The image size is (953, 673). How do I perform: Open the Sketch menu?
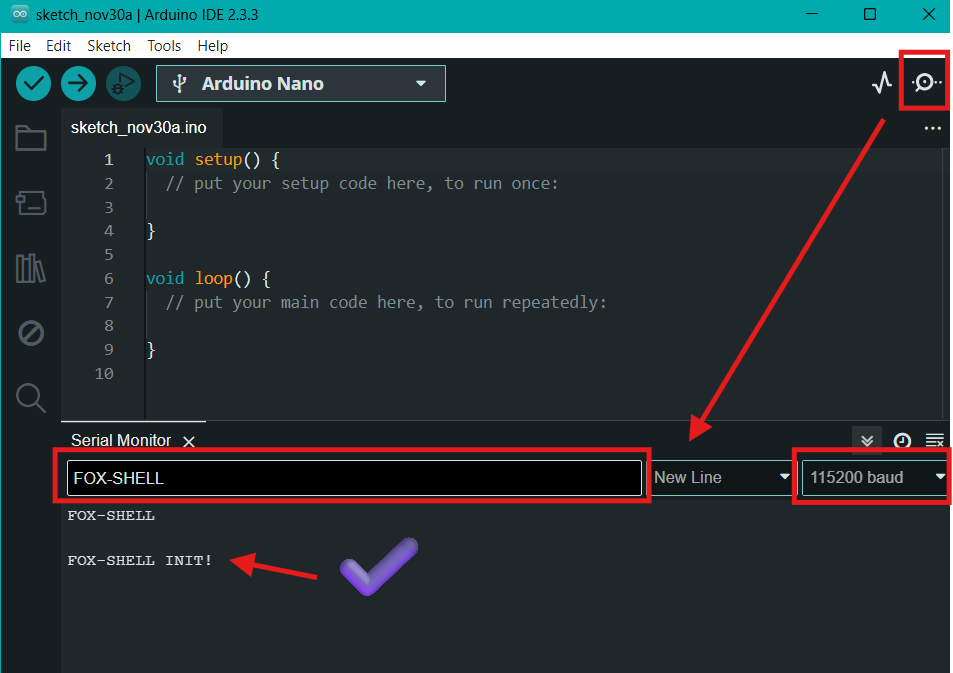click(x=109, y=46)
